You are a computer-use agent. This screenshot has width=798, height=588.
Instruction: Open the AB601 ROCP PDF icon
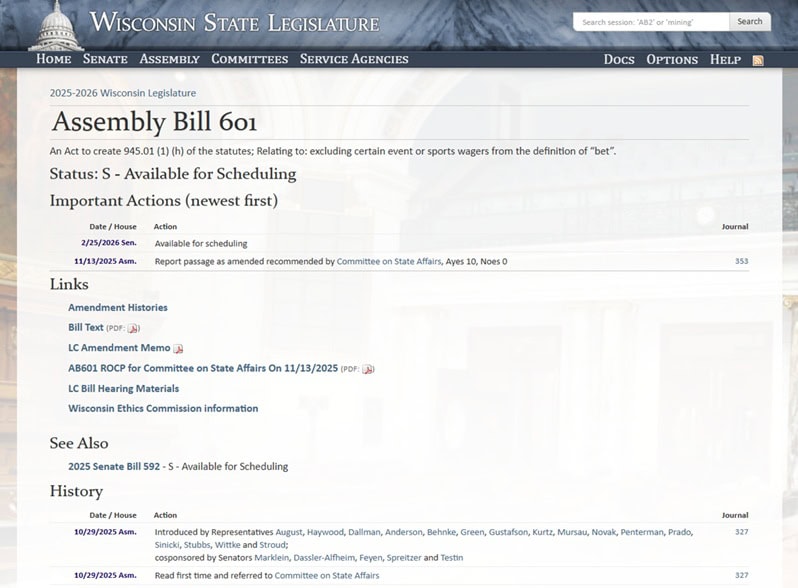[x=367, y=369]
